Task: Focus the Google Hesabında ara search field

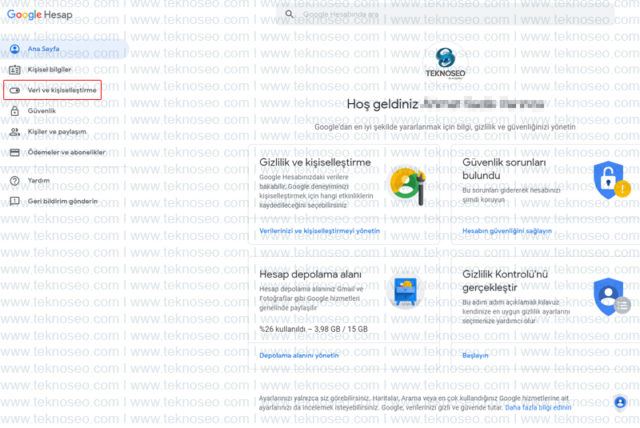Action: [x=445, y=14]
